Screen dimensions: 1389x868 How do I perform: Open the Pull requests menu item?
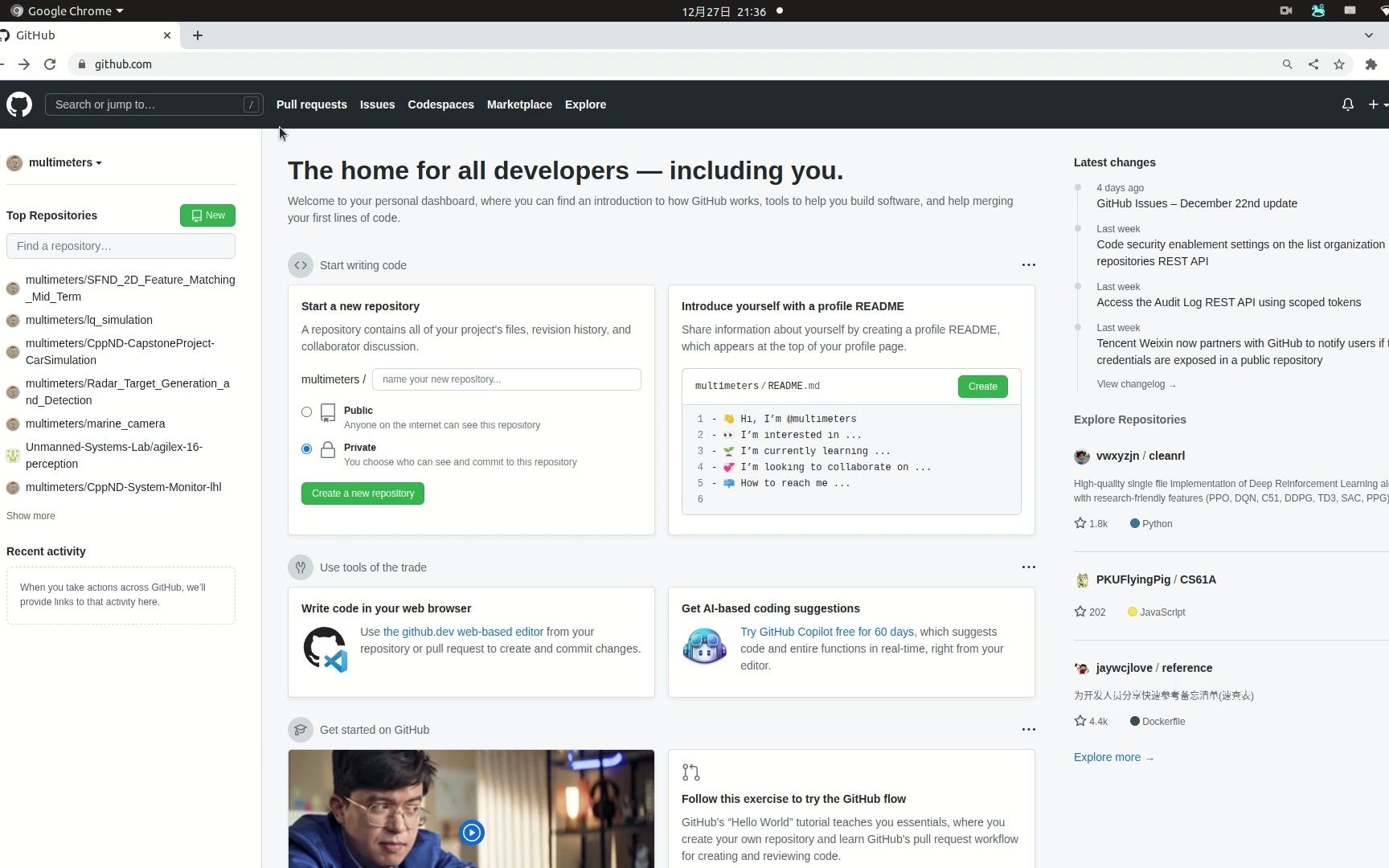point(312,104)
